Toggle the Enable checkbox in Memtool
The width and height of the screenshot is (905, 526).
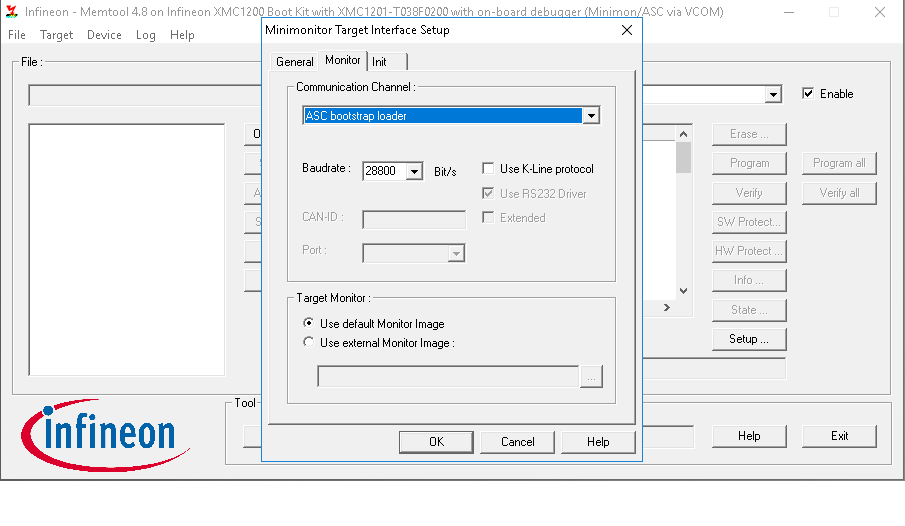[808, 94]
